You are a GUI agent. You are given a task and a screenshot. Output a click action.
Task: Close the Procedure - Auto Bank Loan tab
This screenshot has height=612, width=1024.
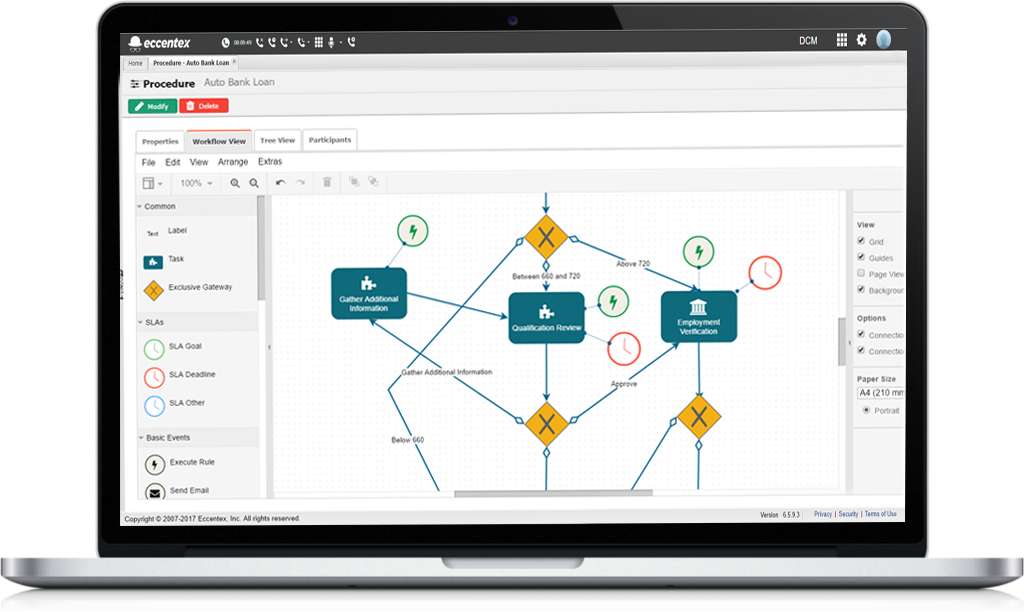coord(234,61)
